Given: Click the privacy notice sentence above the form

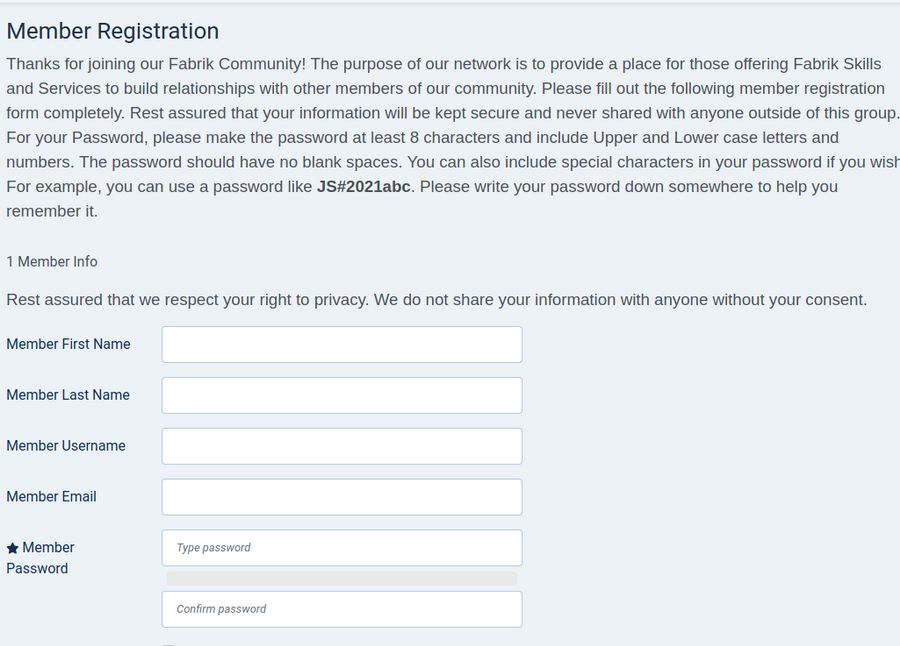Looking at the screenshot, I should pyautogui.click(x=436, y=300).
